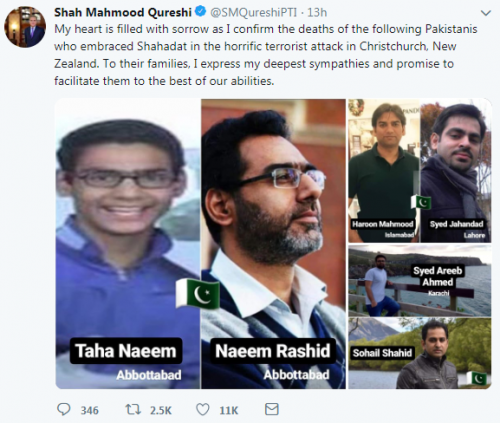This screenshot has width=500, height=423.
Task: Click the 2.5K retweets count
Action: [160, 410]
